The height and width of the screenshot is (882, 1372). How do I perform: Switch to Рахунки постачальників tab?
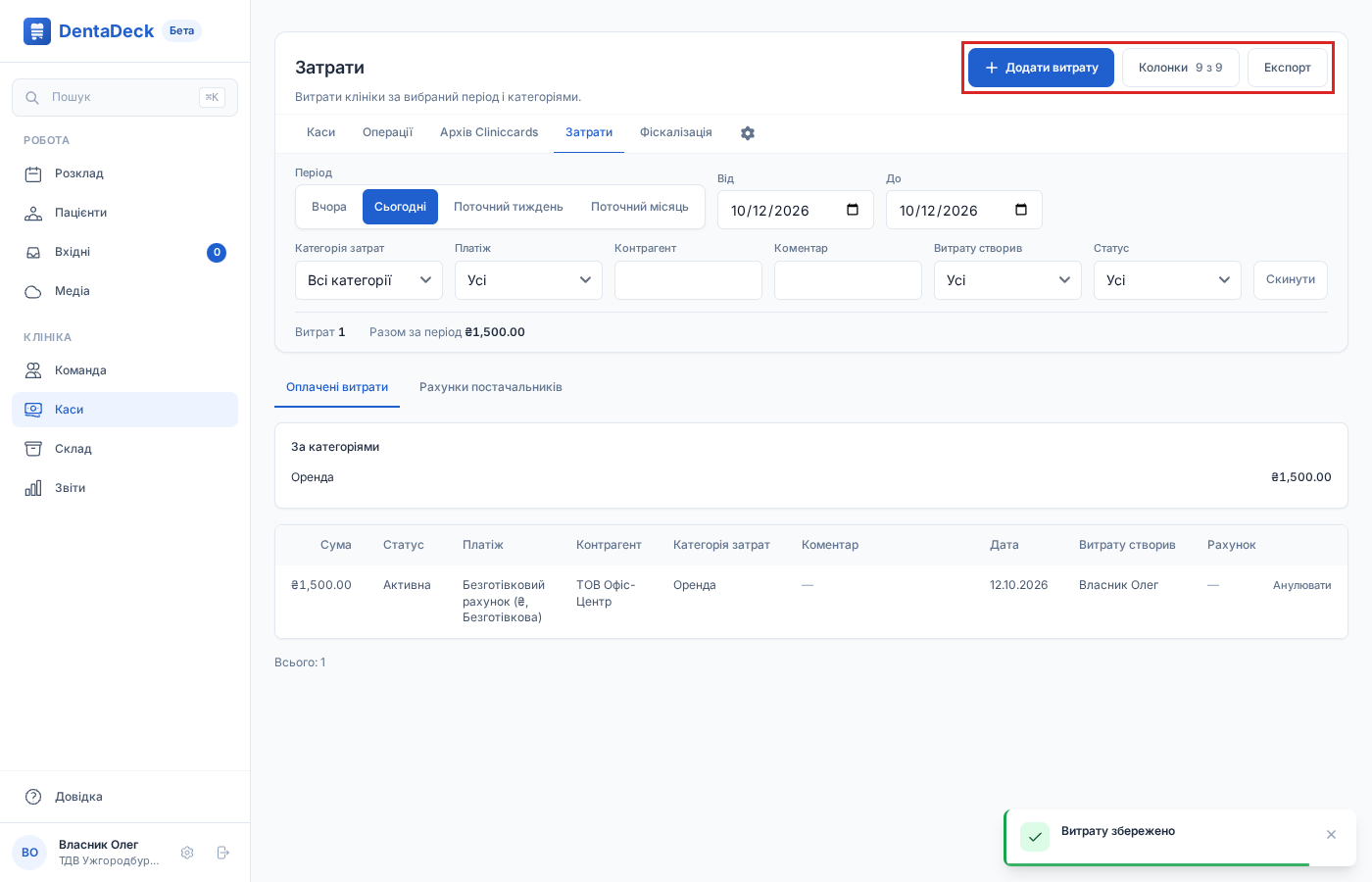tap(491, 387)
